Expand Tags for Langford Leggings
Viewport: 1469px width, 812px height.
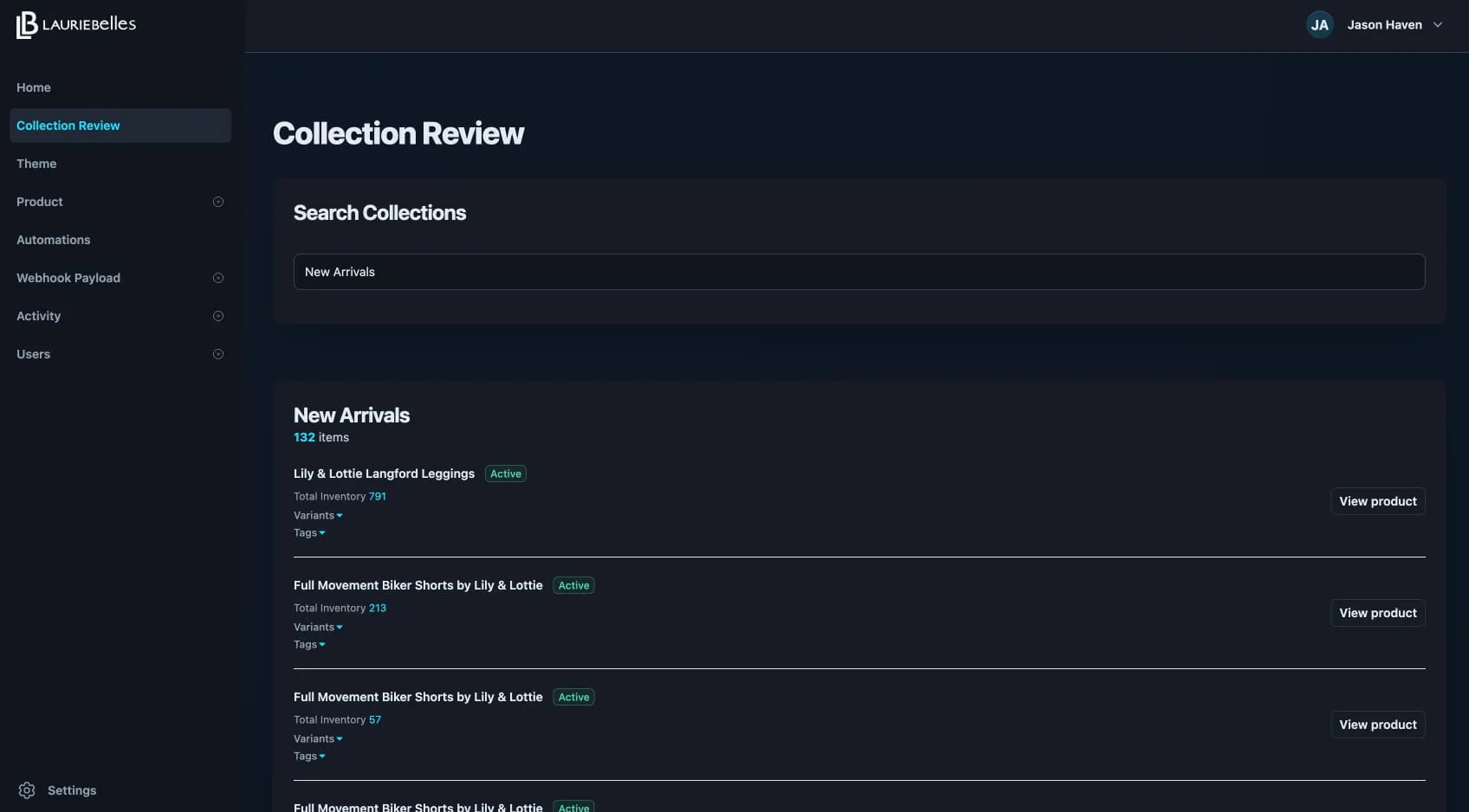tap(309, 532)
